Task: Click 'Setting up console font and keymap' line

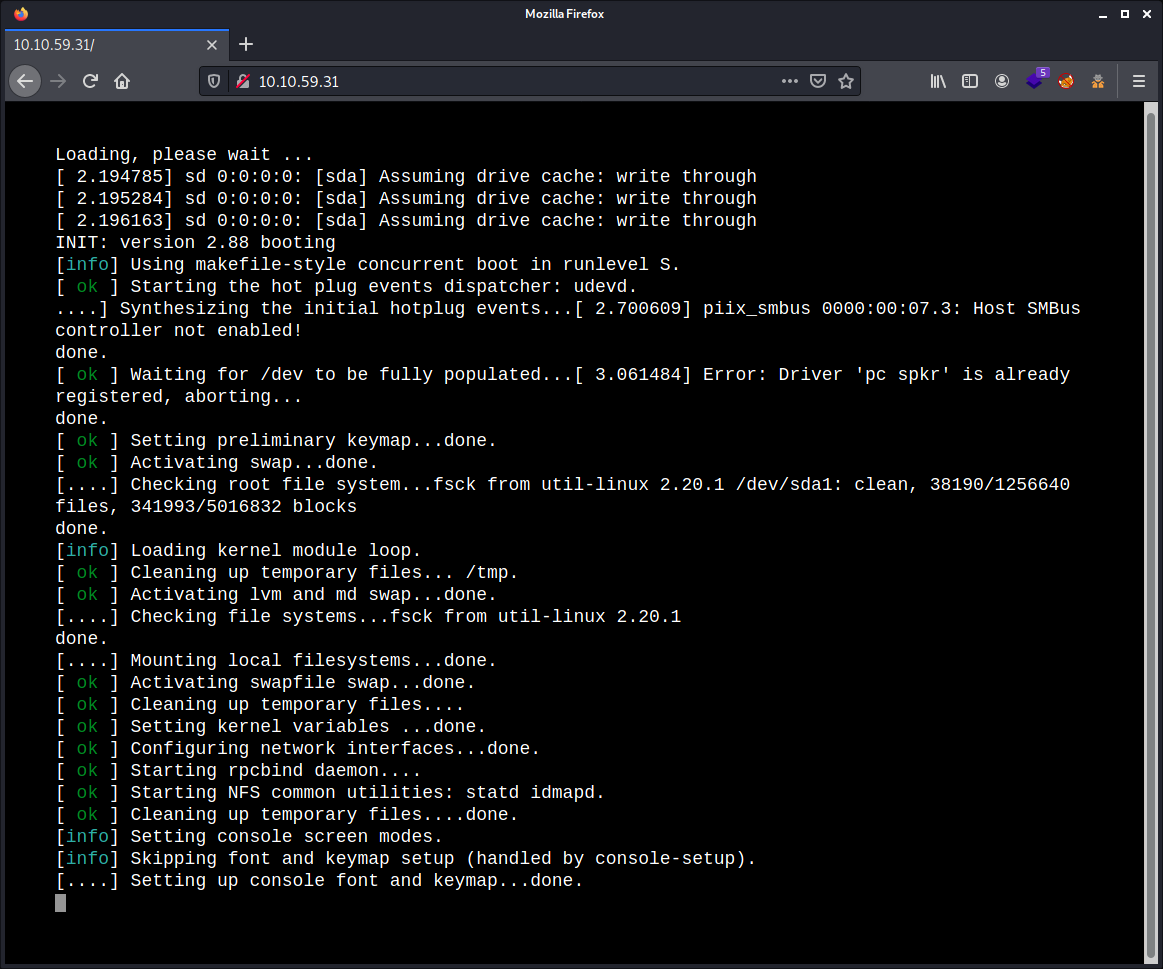Action: coord(319,881)
